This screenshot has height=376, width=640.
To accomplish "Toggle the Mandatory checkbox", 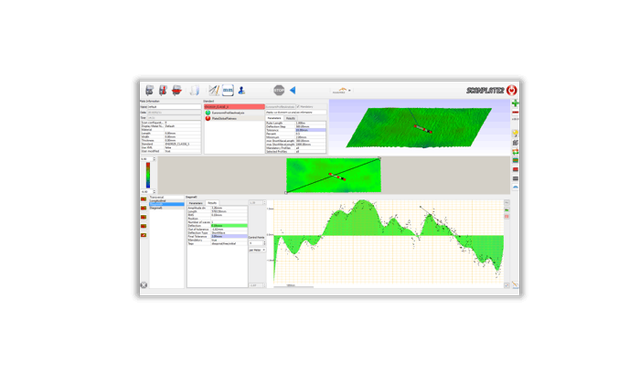I will click(x=298, y=107).
